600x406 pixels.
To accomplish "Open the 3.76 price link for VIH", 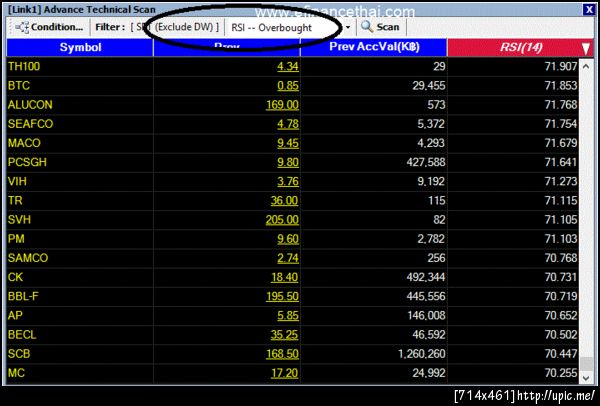I will click(288, 181).
